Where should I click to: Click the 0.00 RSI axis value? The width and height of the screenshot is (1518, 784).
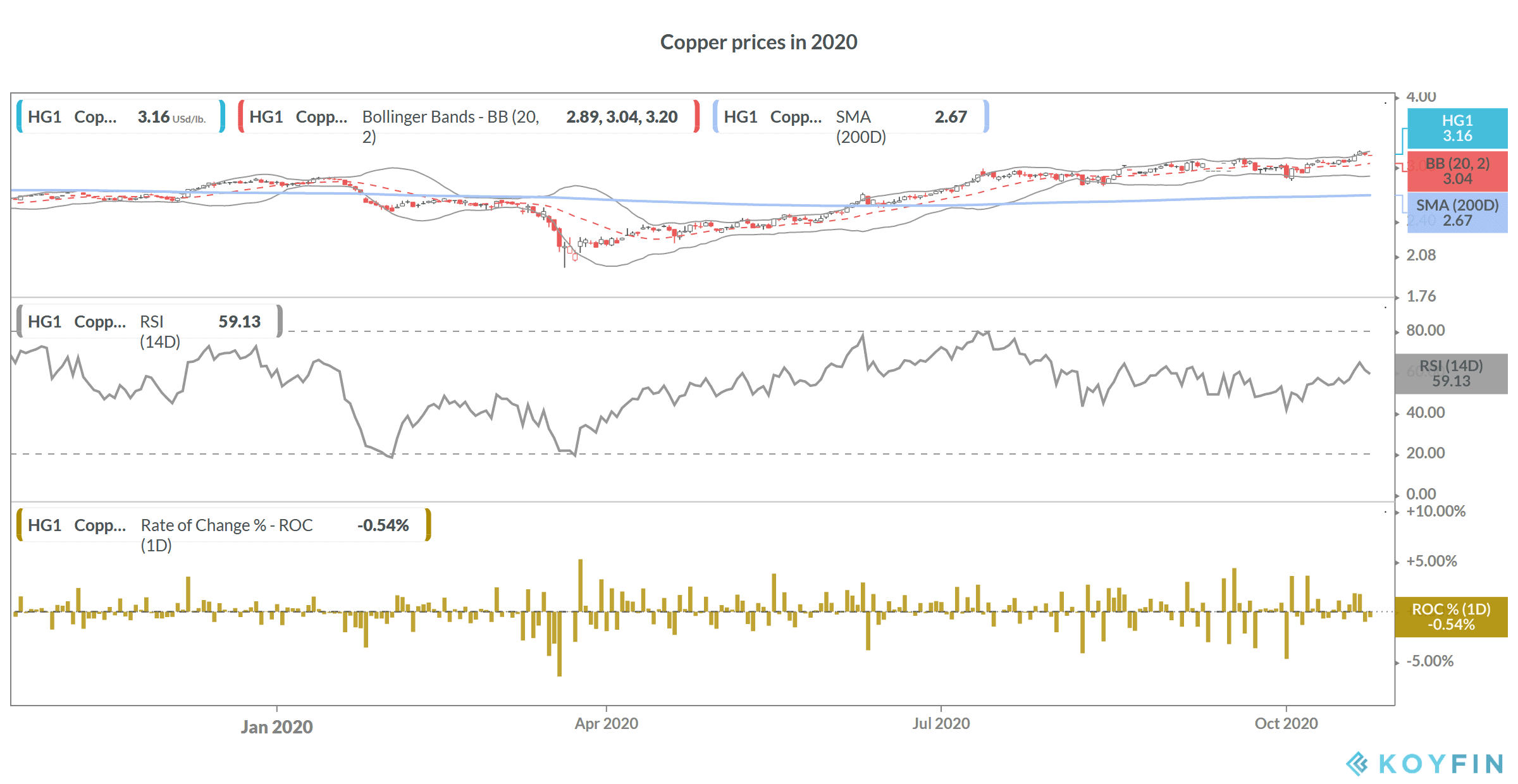click(x=1421, y=494)
